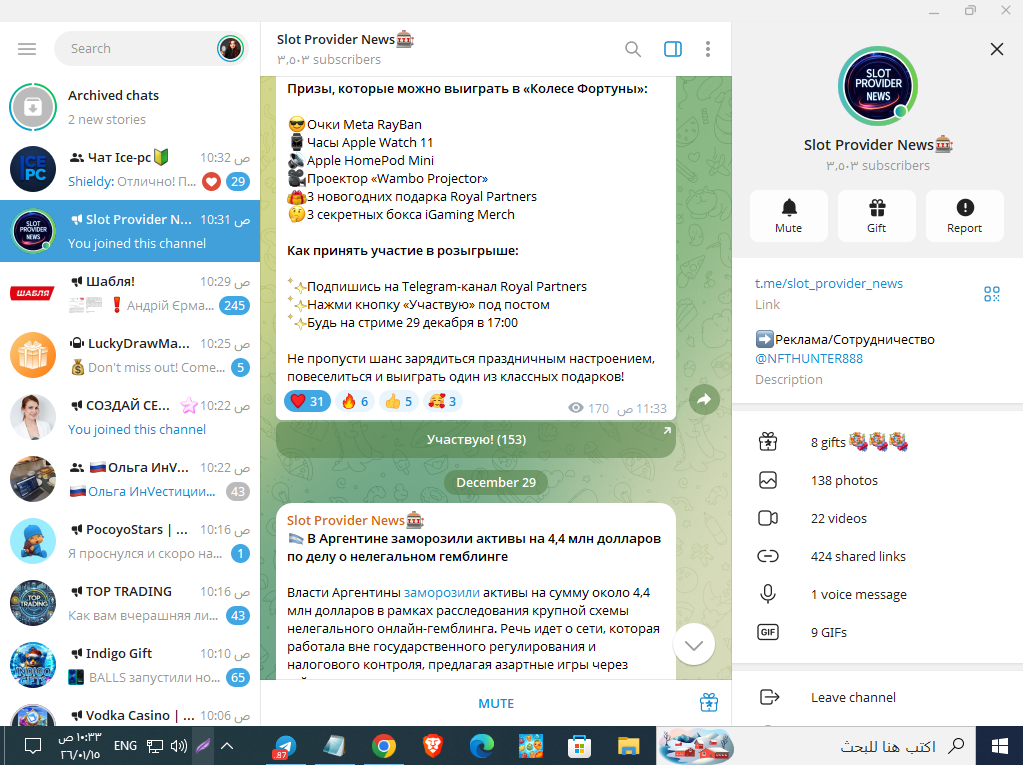Image resolution: width=1023 pixels, height=765 pixels.
Task: Send a gift via bottom bar gift icon
Action: (x=709, y=702)
